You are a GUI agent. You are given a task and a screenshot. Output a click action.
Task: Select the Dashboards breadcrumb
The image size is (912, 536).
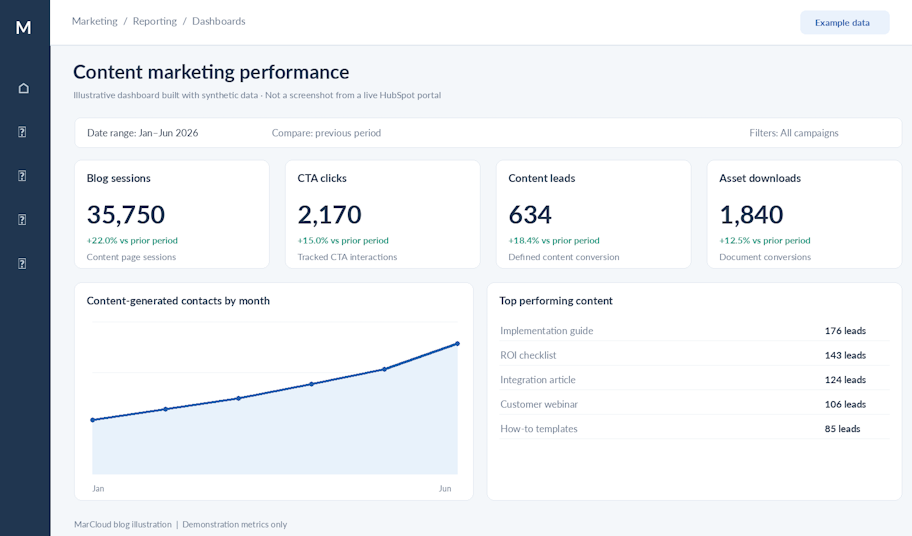coord(219,21)
